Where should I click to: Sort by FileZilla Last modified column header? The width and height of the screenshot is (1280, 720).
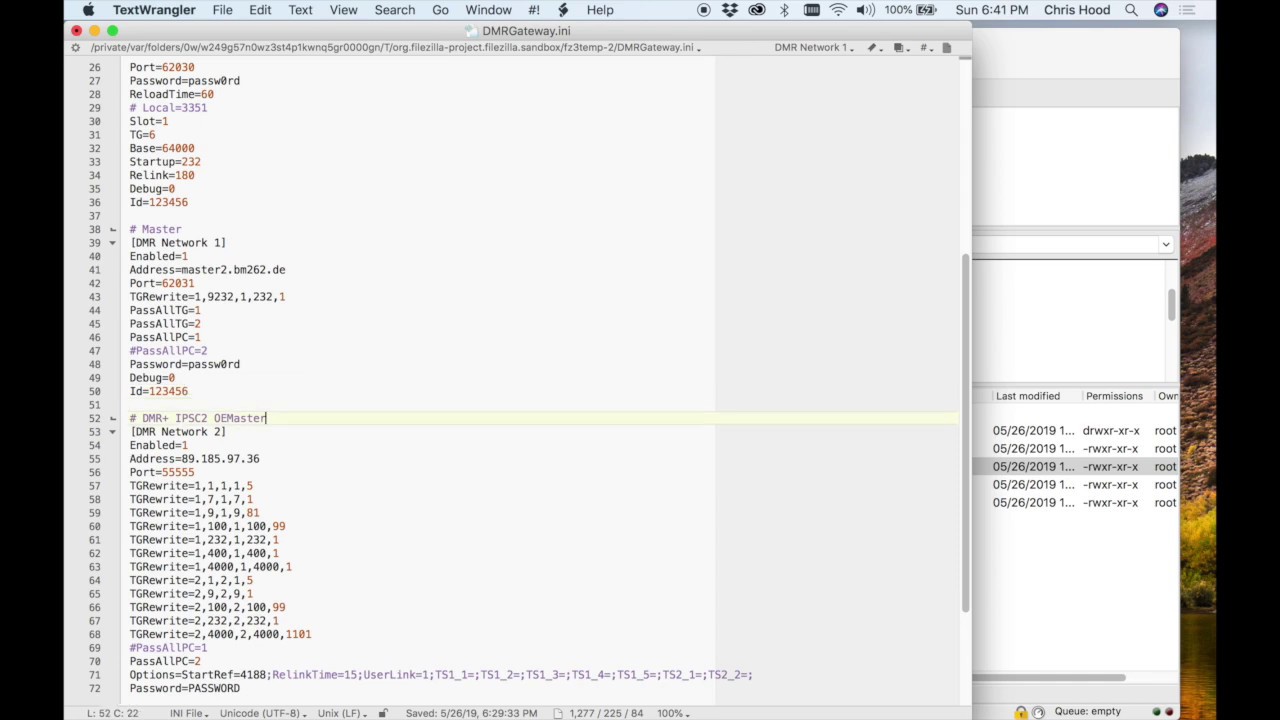point(1028,396)
